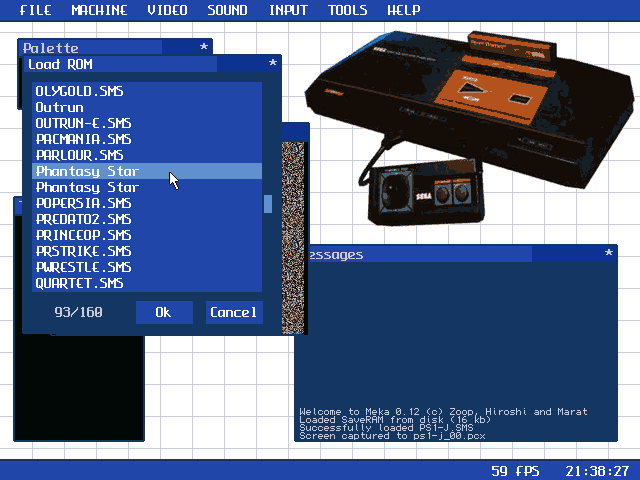Viewport: 640px width, 480px height.
Task: Select QUARTET.SMS in ROM list
Action: (147, 283)
